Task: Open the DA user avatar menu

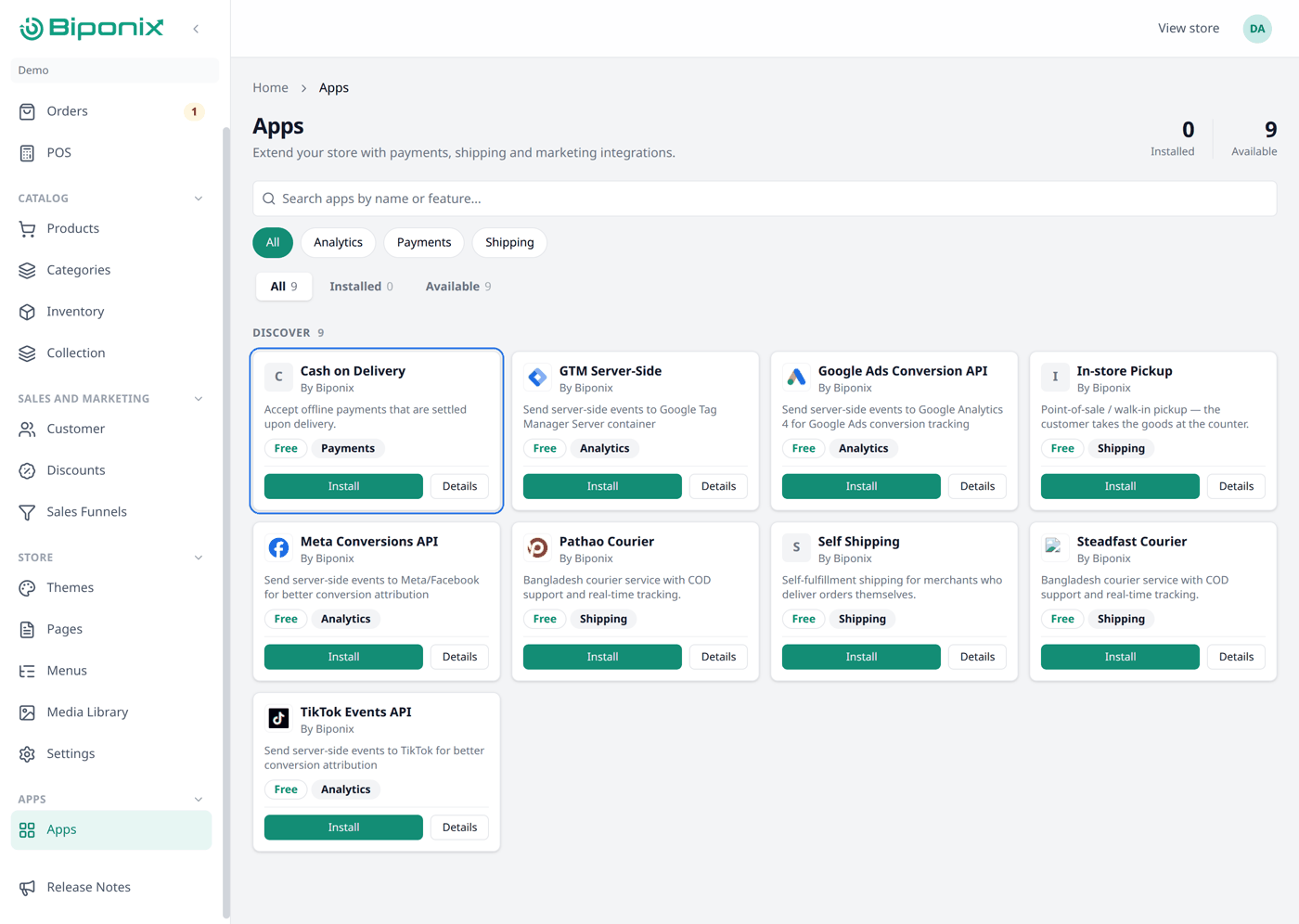Action: tap(1257, 29)
